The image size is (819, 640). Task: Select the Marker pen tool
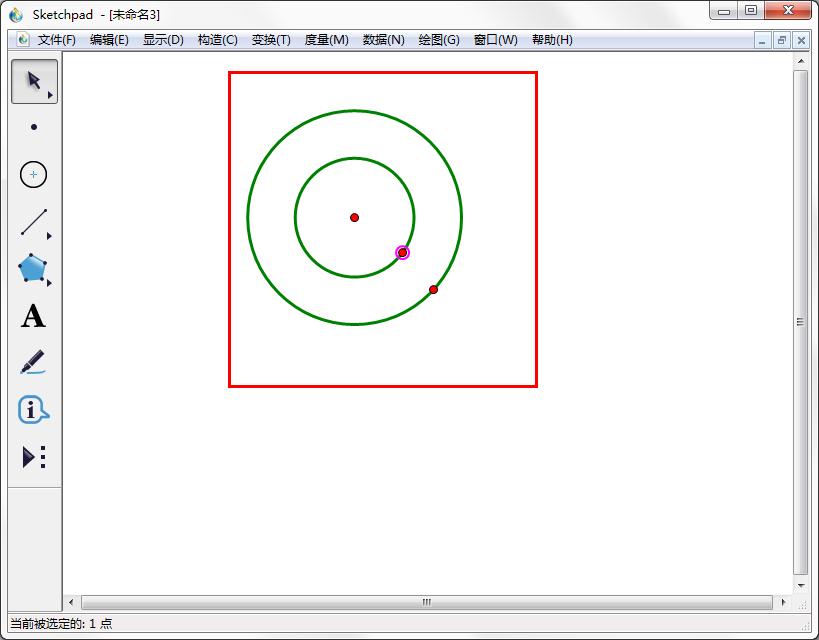tap(34, 363)
